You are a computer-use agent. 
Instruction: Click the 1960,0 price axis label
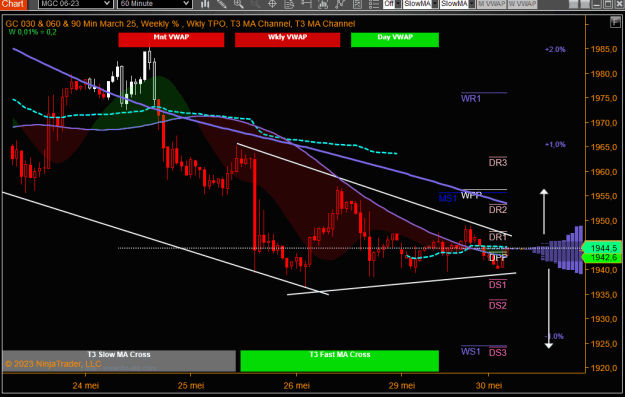603,172
